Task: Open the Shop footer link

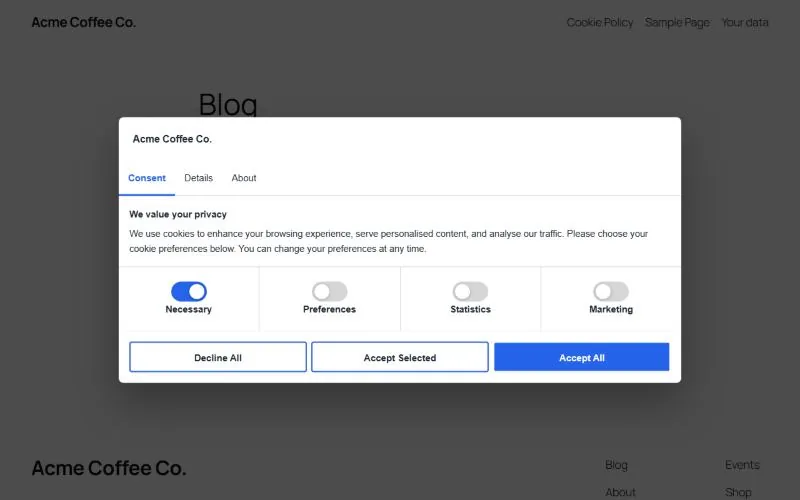Action: 738,492
